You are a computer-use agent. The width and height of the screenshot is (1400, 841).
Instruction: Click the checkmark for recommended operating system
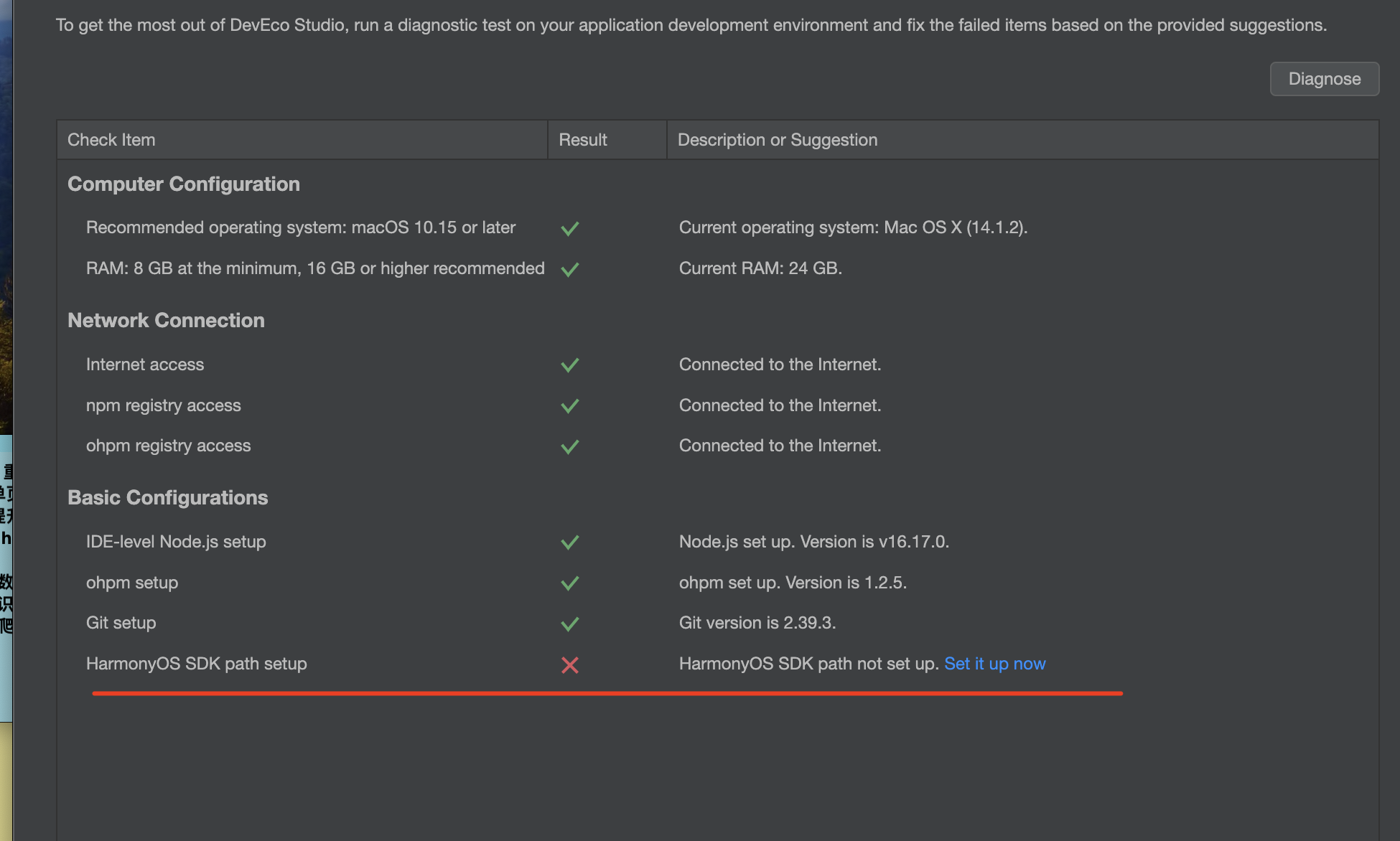point(570,229)
